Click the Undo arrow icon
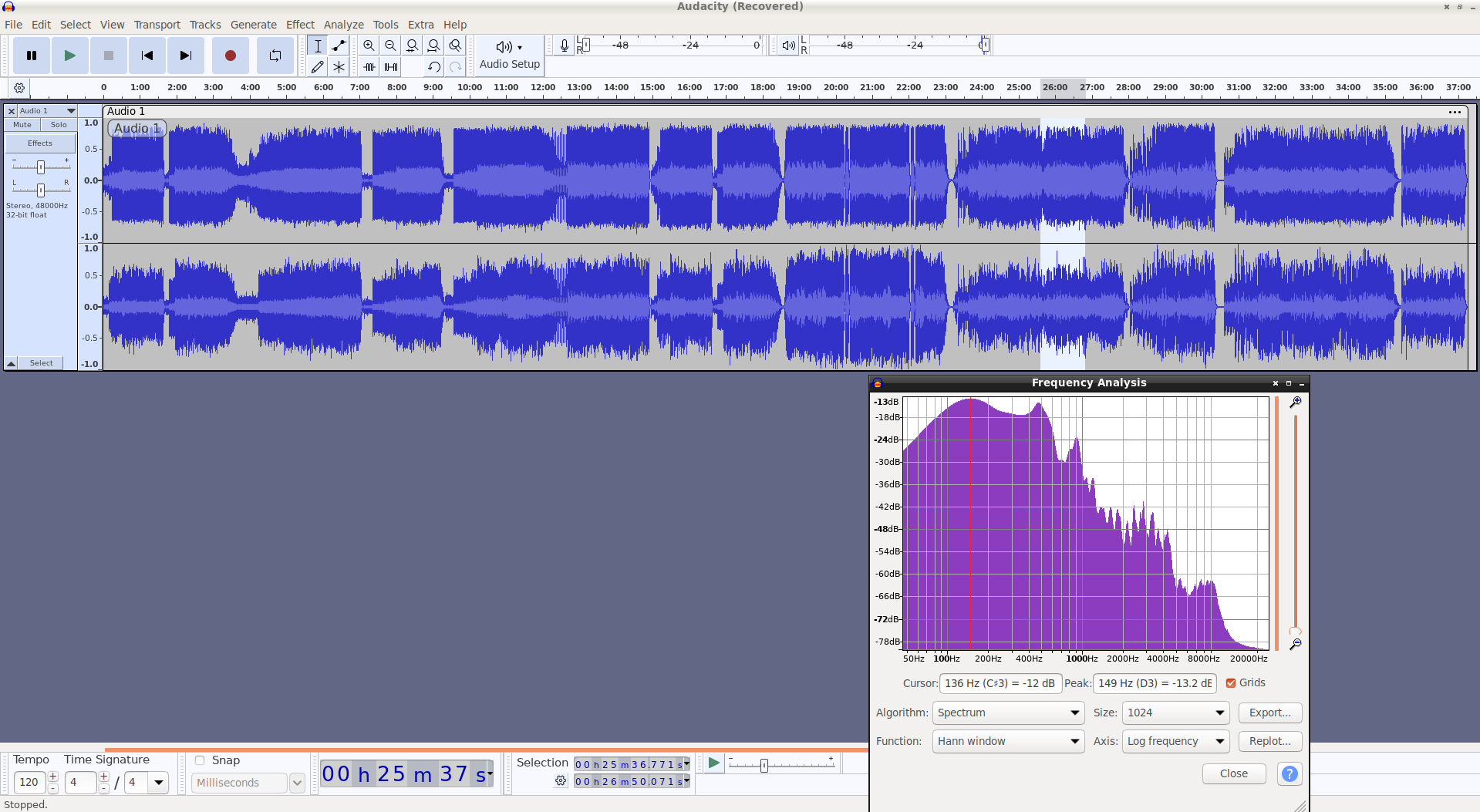The image size is (1480, 812). point(434,67)
